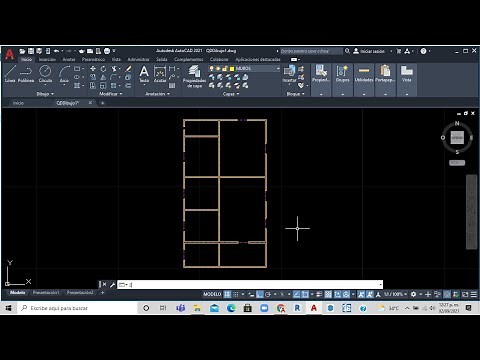480x360 pixels.
Task: Toggle grid display in status bar
Action: pos(227,294)
